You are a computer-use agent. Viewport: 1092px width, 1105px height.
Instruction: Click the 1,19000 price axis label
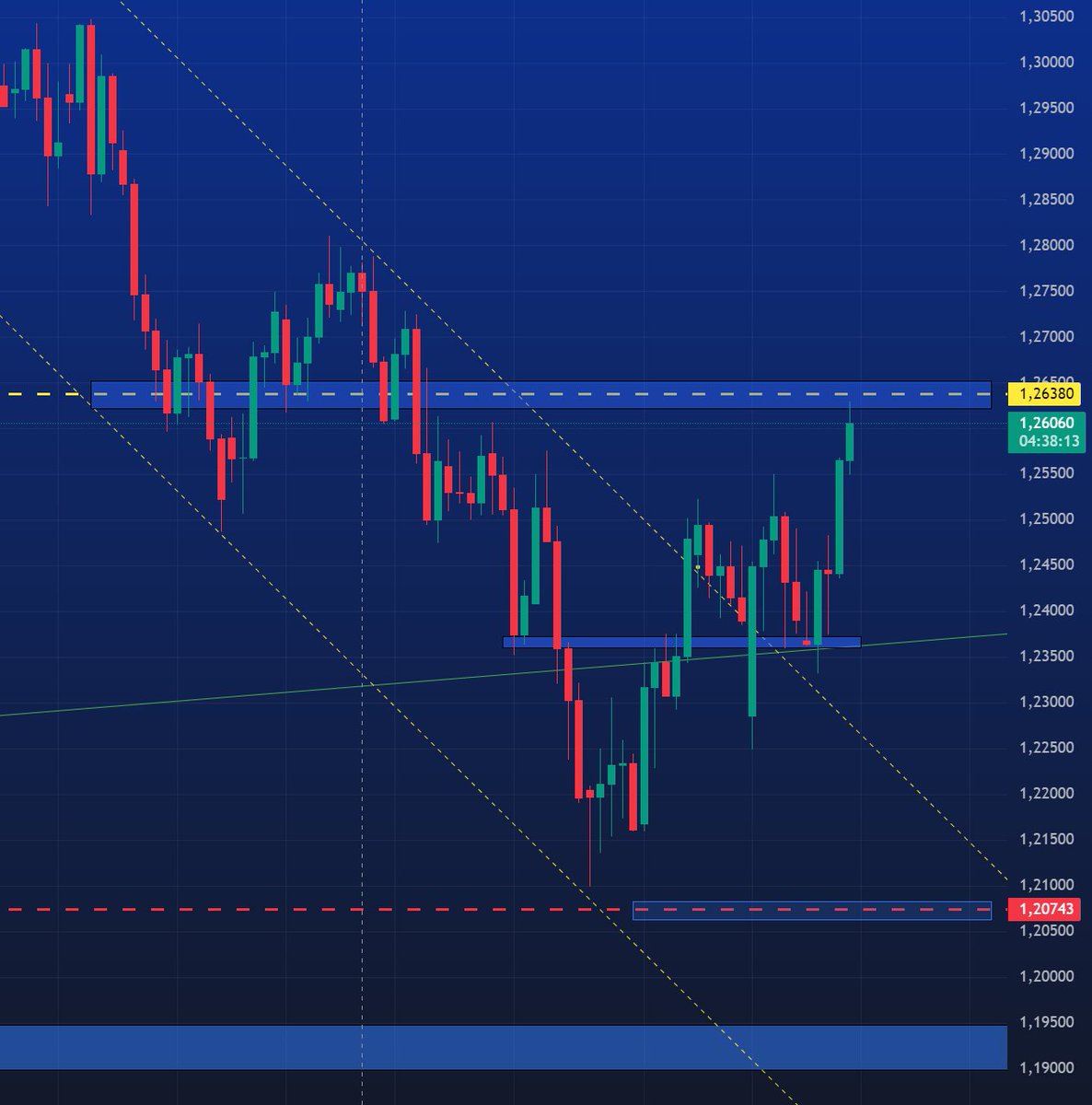coord(1046,1068)
